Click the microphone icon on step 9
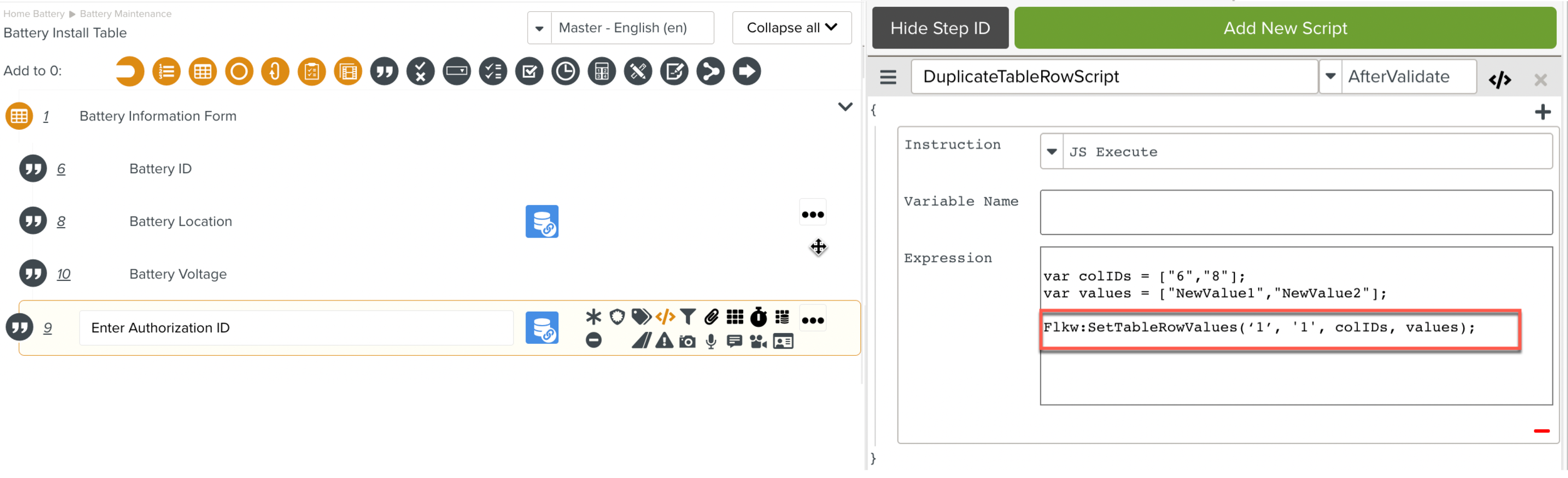Viewport: 1568px width, 478px height. tap(711, 342)
